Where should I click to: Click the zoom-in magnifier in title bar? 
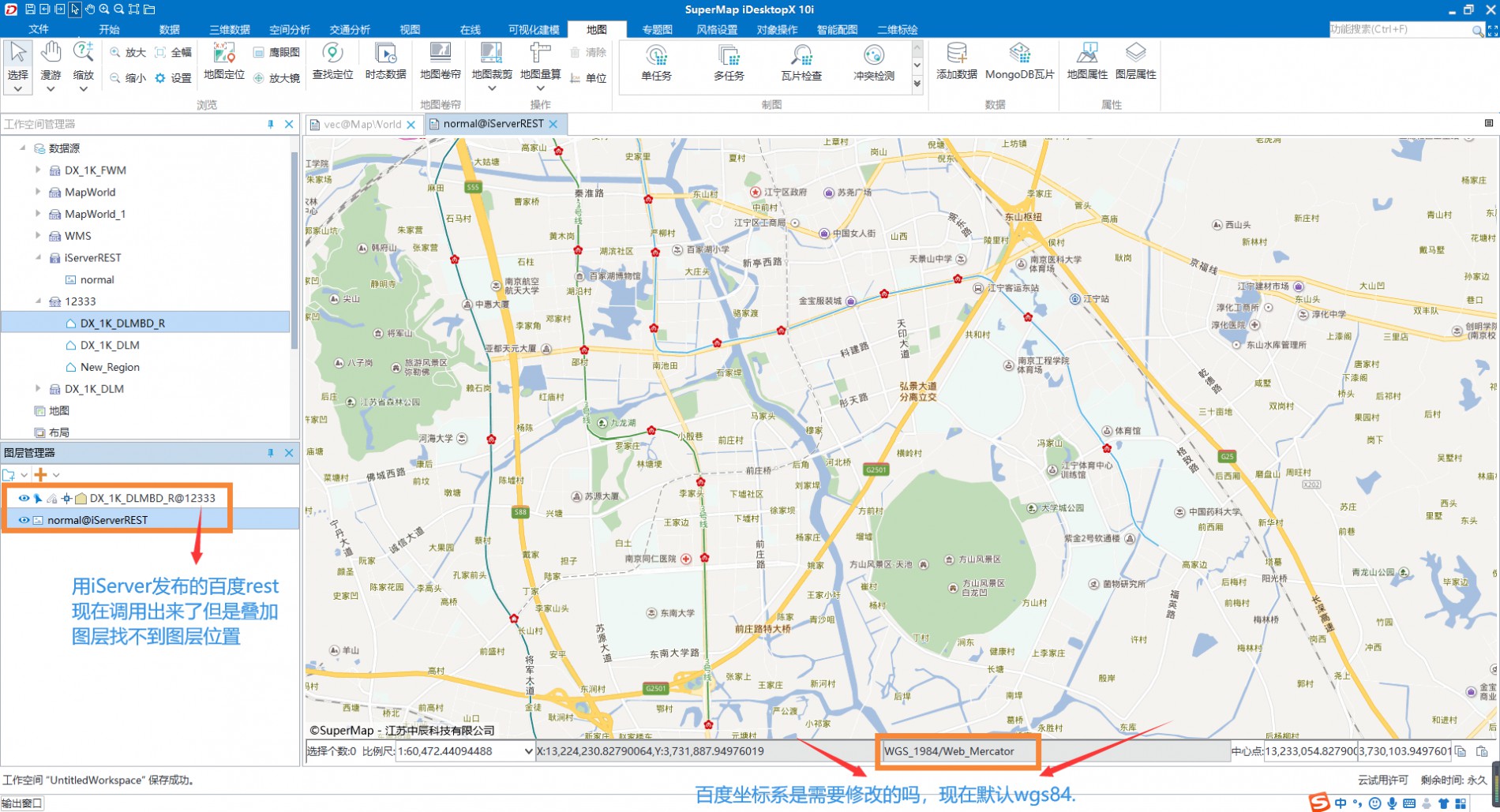point(103,9)
